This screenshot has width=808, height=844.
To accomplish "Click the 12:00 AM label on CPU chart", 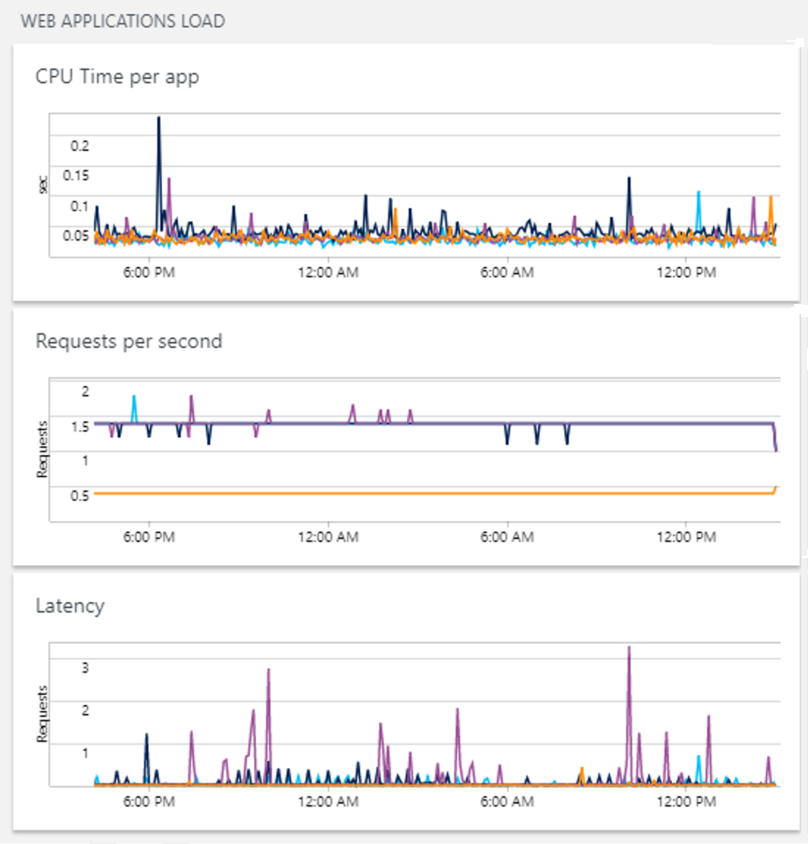I will (x=329, y=272).
